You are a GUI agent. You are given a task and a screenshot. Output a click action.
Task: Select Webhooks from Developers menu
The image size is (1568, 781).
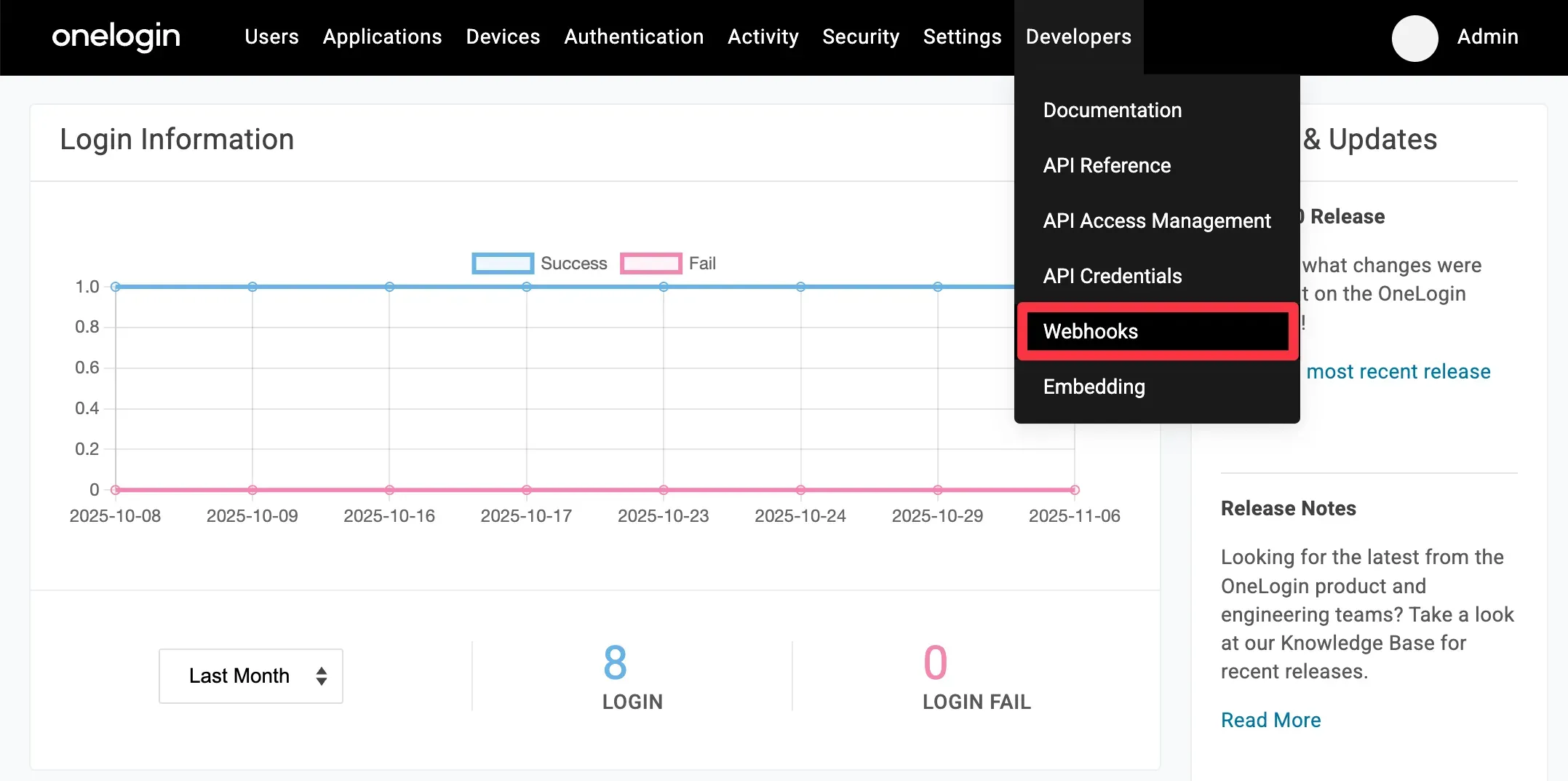point(1090,331)
